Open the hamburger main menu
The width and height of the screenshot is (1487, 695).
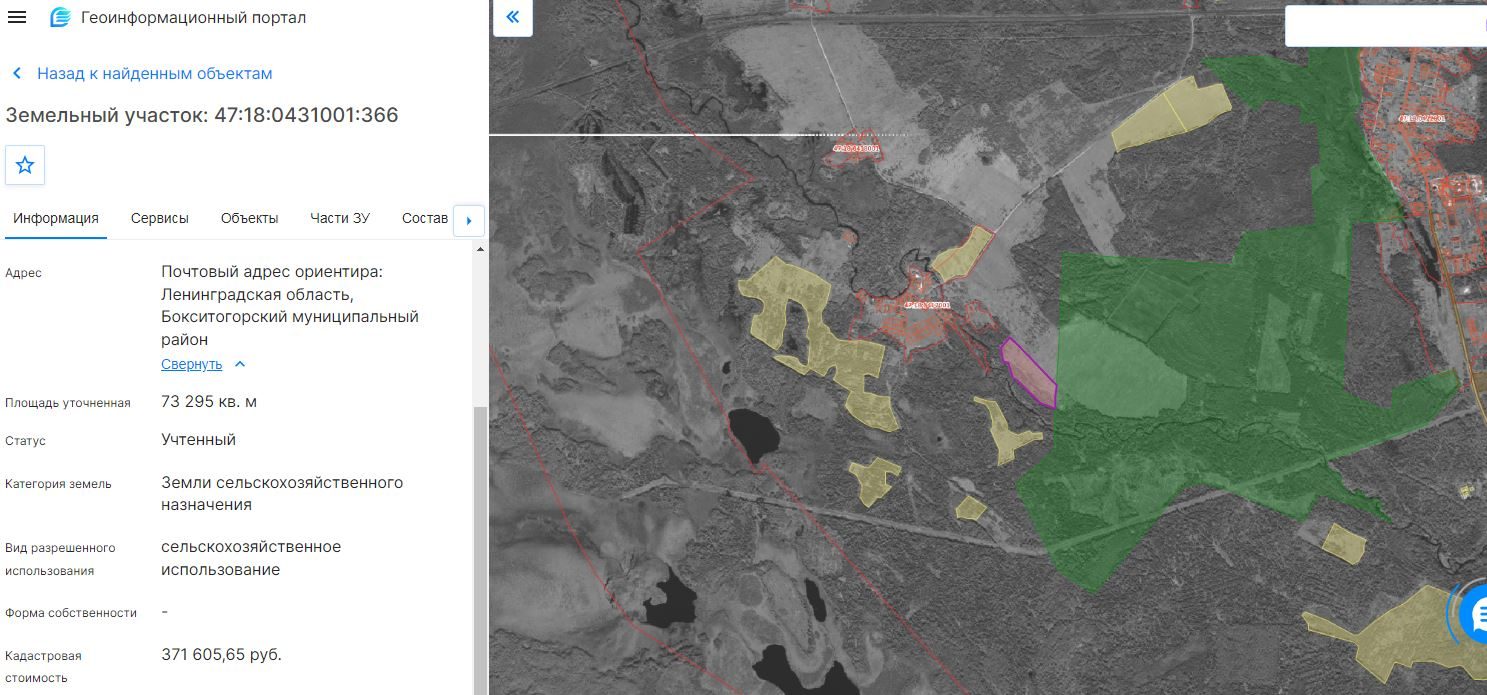point(17,17)
